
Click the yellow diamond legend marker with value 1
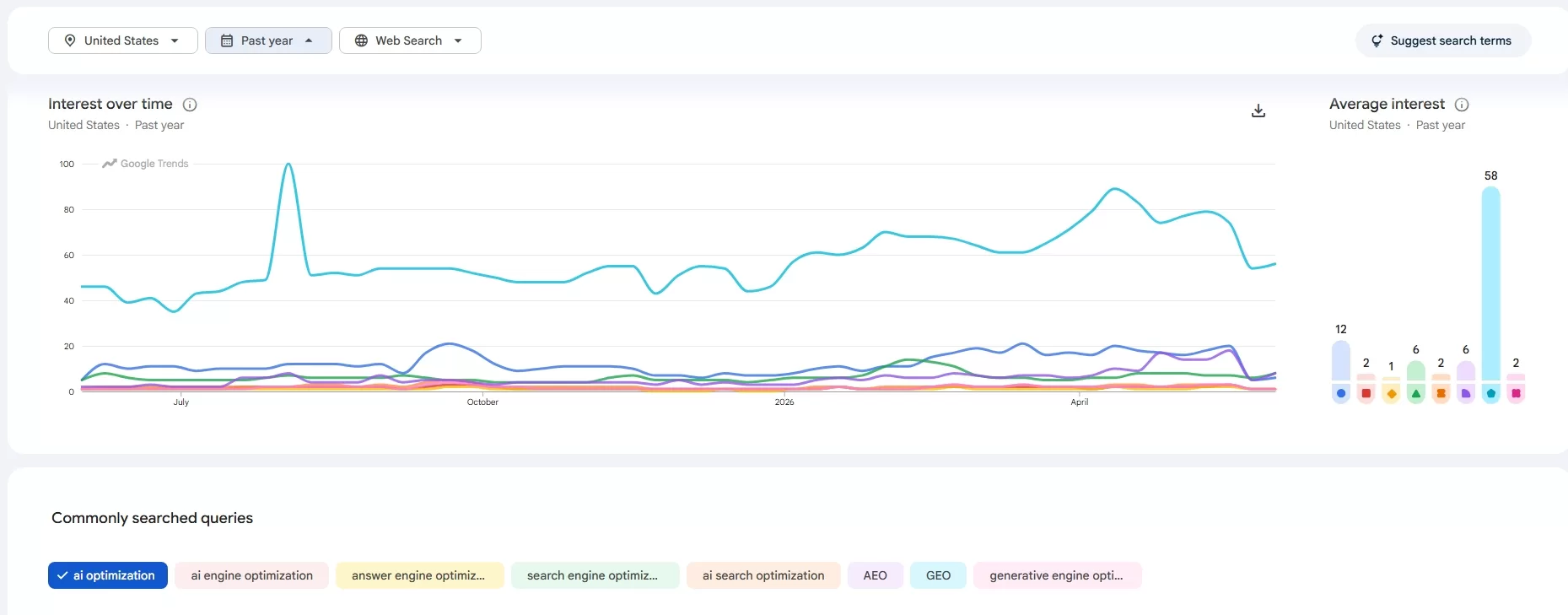coord(1391,393)
